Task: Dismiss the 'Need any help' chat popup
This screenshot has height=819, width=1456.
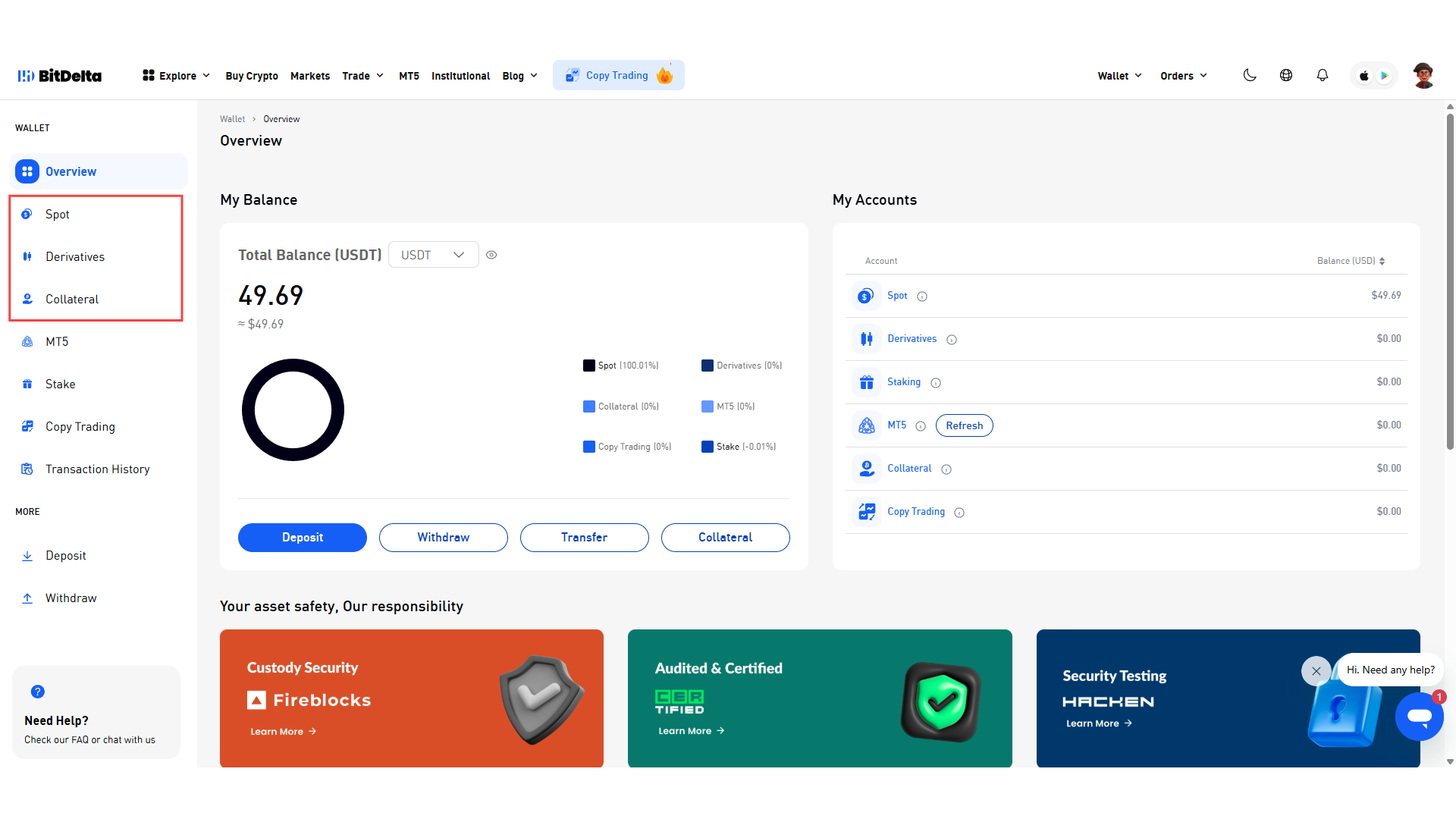Action: click(x=1316, y=671)
